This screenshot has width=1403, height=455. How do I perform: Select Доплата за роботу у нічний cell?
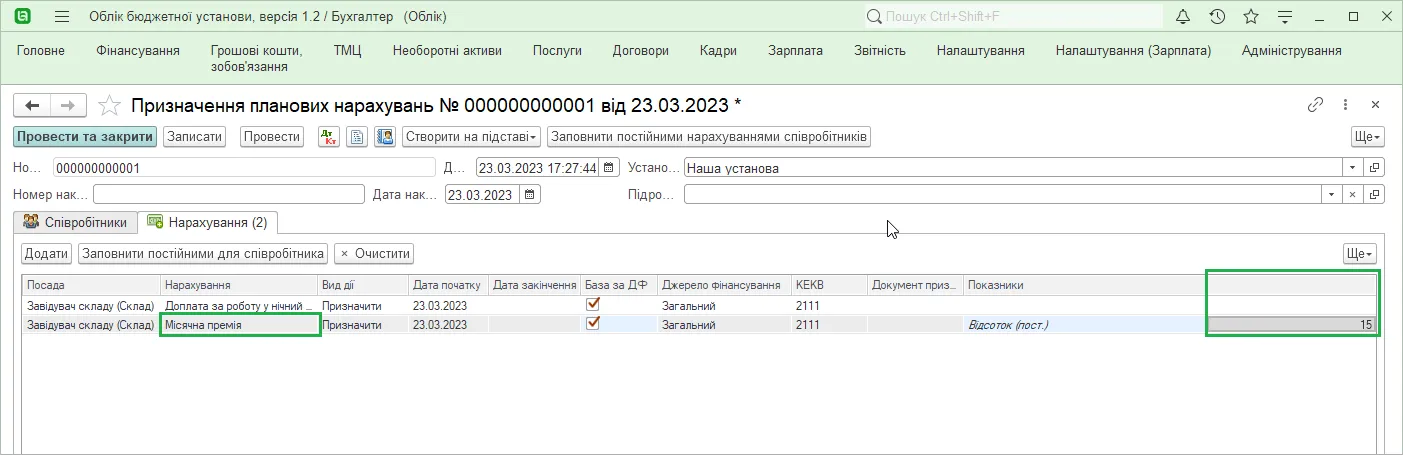pos(239,305)
